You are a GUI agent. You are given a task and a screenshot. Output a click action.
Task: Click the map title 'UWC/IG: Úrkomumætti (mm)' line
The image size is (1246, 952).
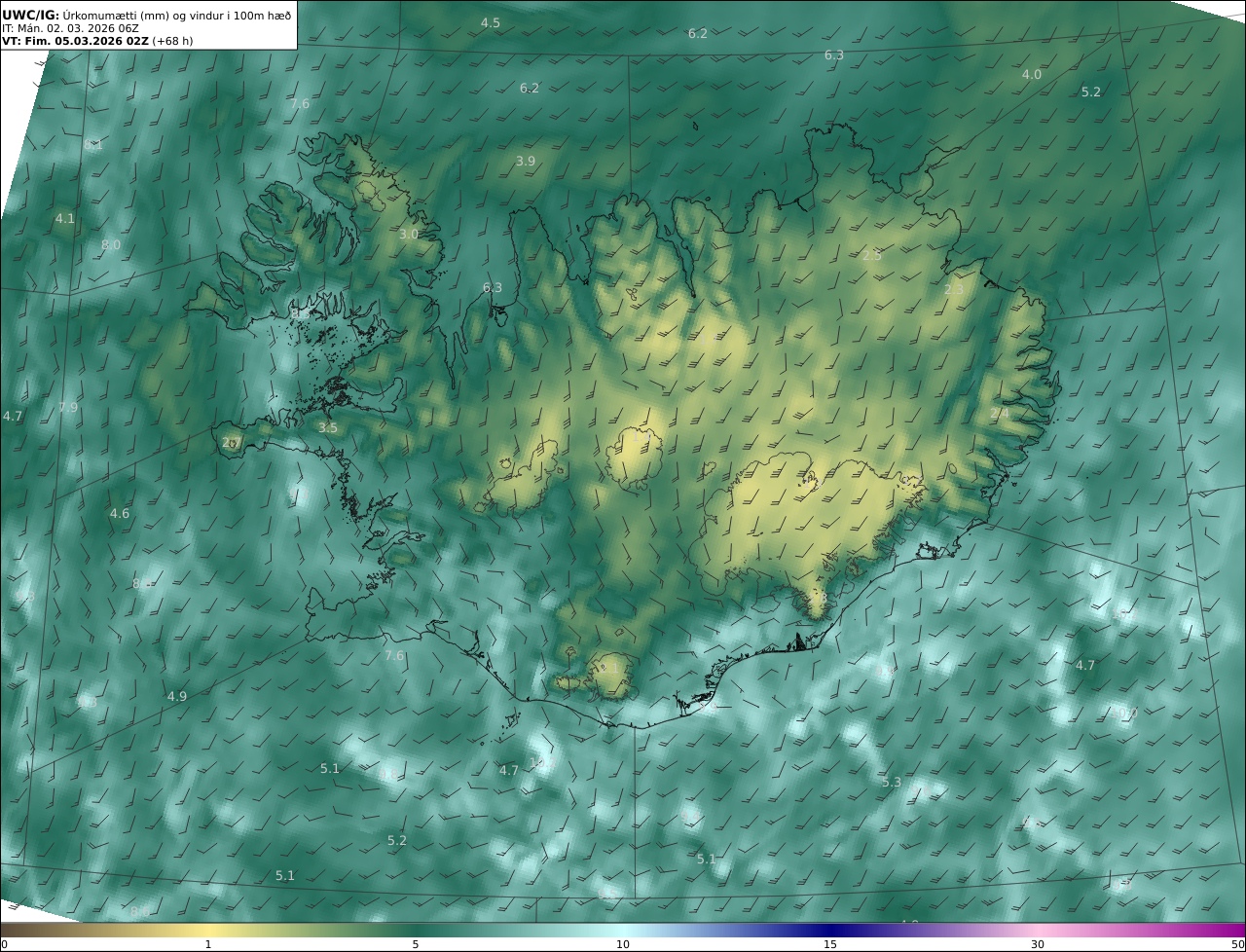coord(147,16)
